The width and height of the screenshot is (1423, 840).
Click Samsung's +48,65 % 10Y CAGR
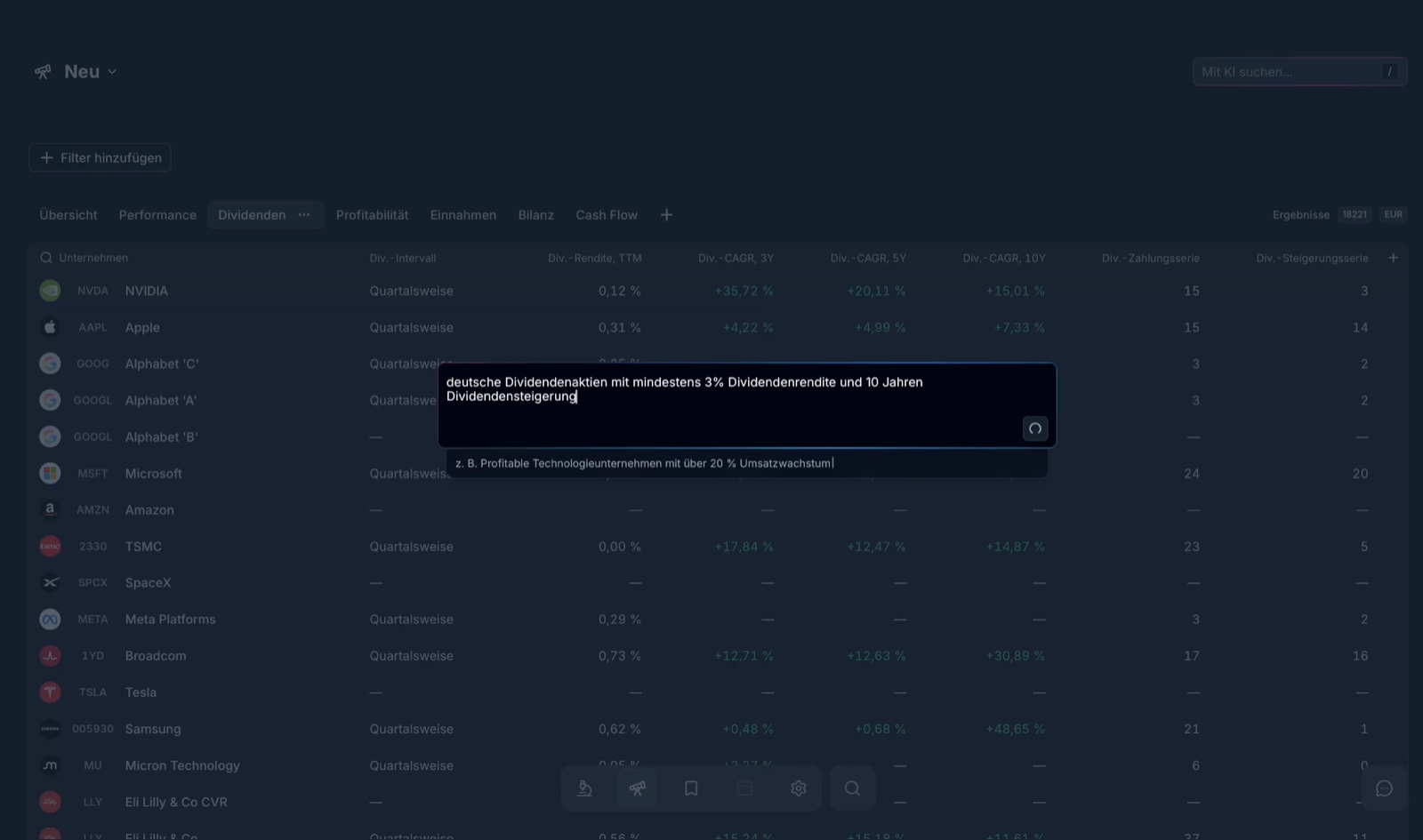click(x=1015, y=729)
